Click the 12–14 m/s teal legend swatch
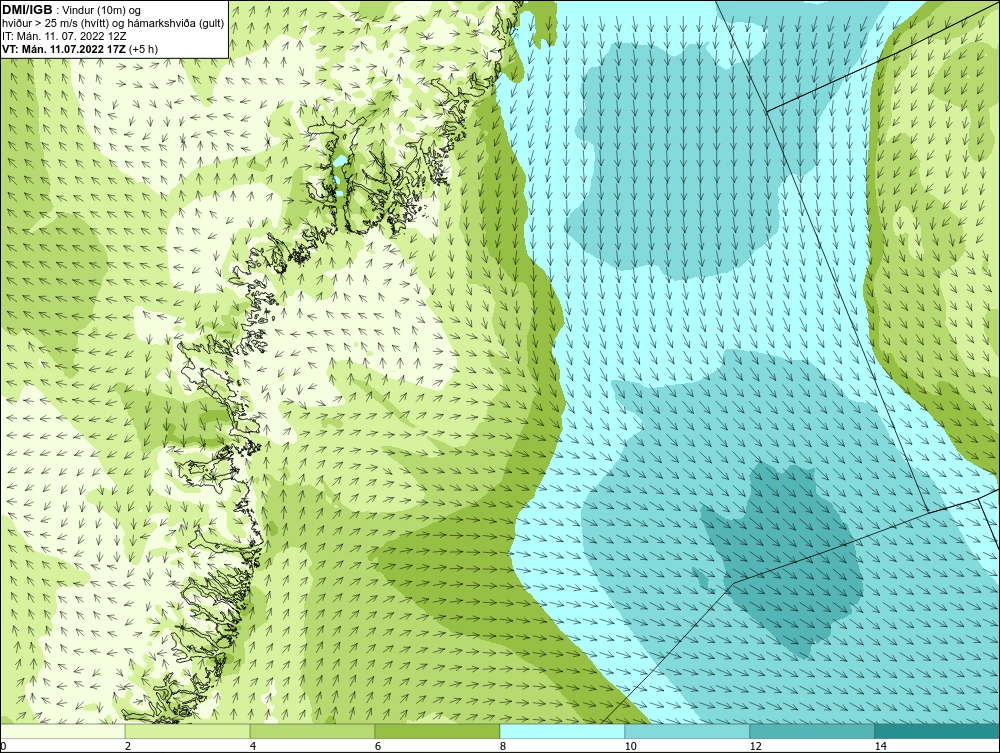Viewport: 1000px width, 753px height. [x=812, y=731]
